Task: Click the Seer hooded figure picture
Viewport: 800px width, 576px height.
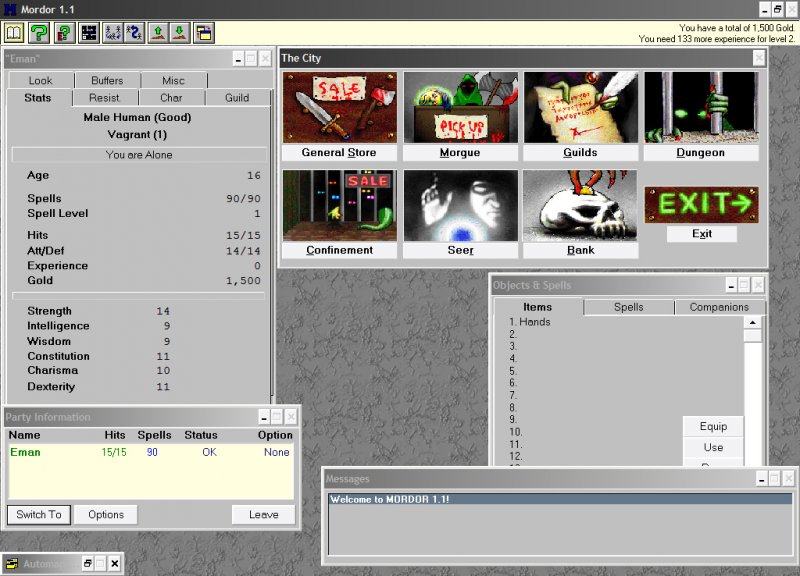Action: point(461,205)
